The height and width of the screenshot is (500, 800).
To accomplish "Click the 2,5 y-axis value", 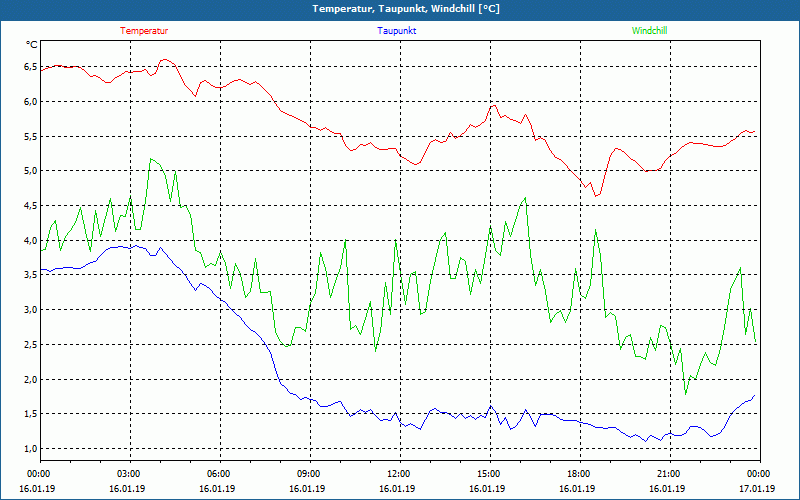I will (x=31, y=344).
